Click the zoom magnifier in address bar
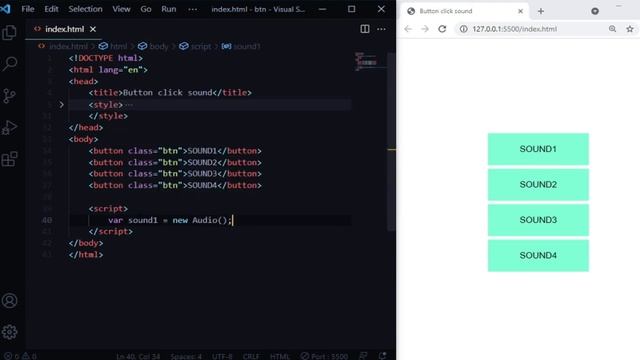The width and height of the screenshot is (640, 360). tap(612, 29)
